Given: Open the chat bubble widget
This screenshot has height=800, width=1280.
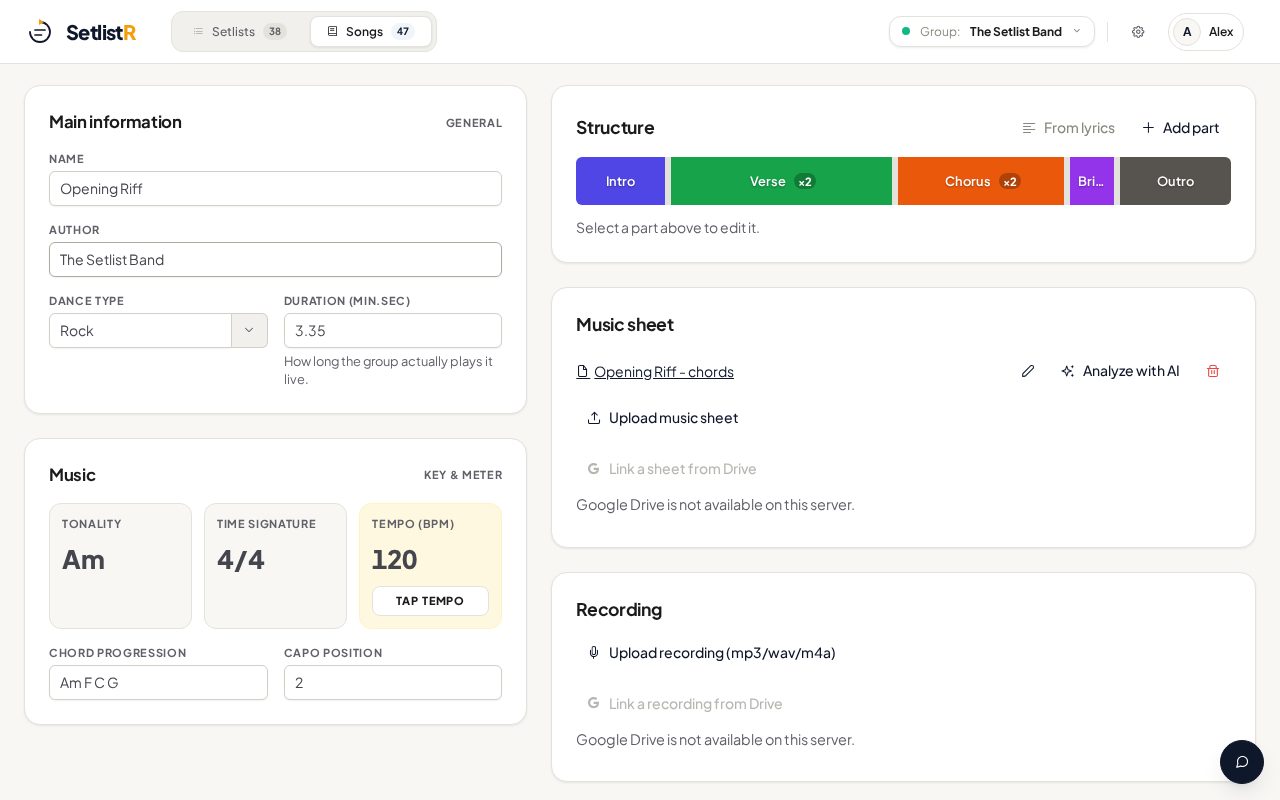Looking at the screenshot, I should [1242, 762].
